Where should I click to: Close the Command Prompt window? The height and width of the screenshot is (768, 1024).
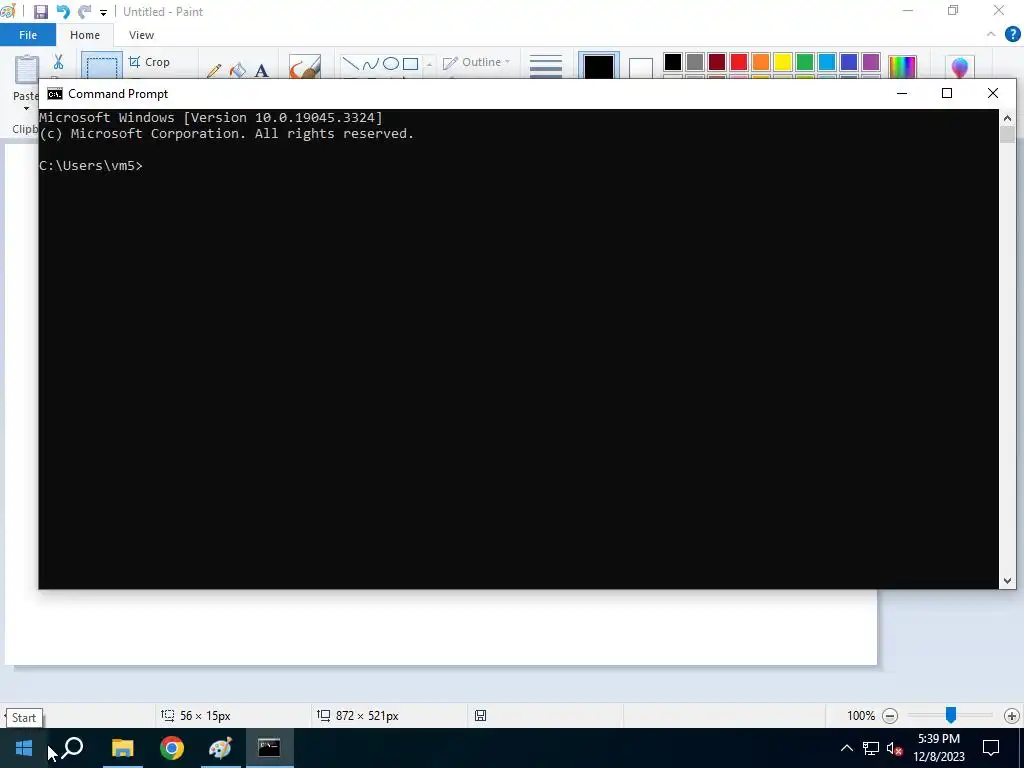point(993,93)
